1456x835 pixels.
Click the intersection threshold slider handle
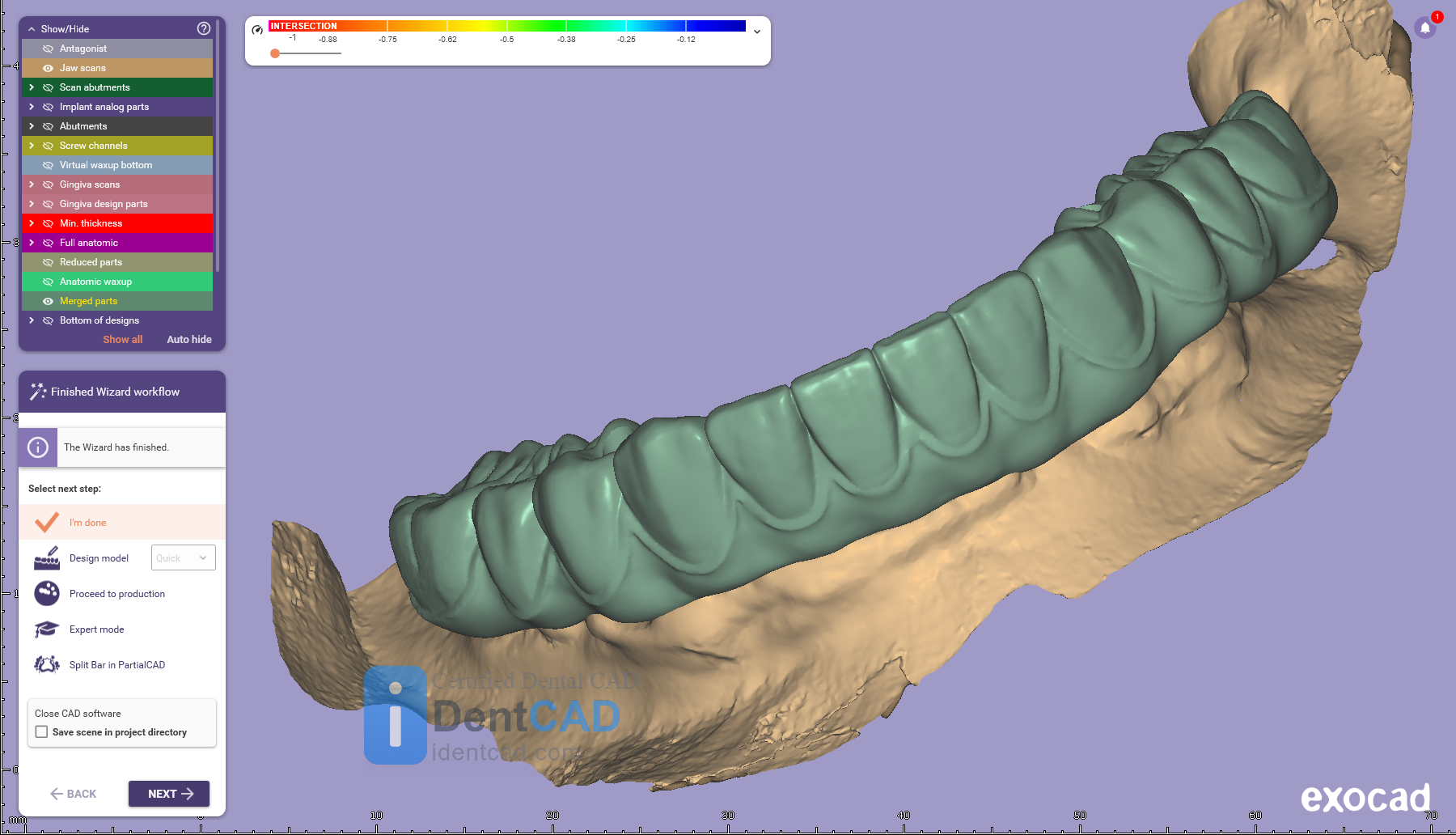point(275,53)
